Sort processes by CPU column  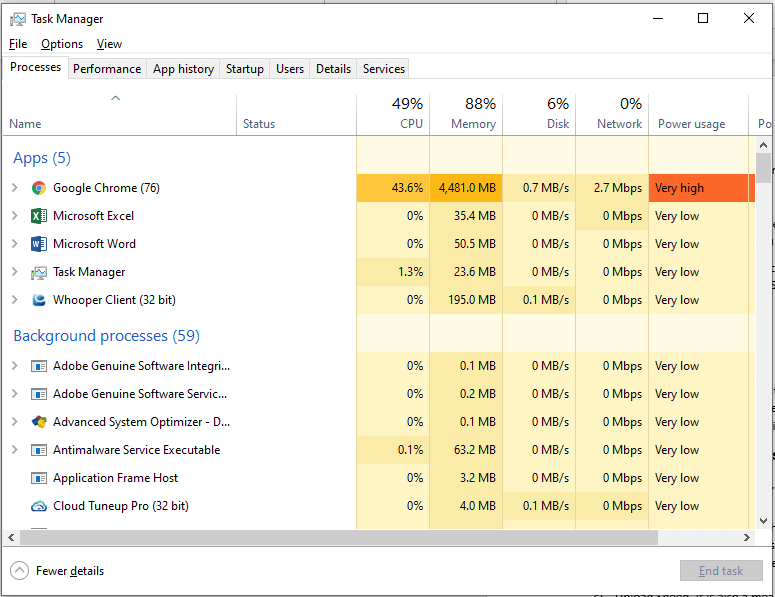coord(393,115)
